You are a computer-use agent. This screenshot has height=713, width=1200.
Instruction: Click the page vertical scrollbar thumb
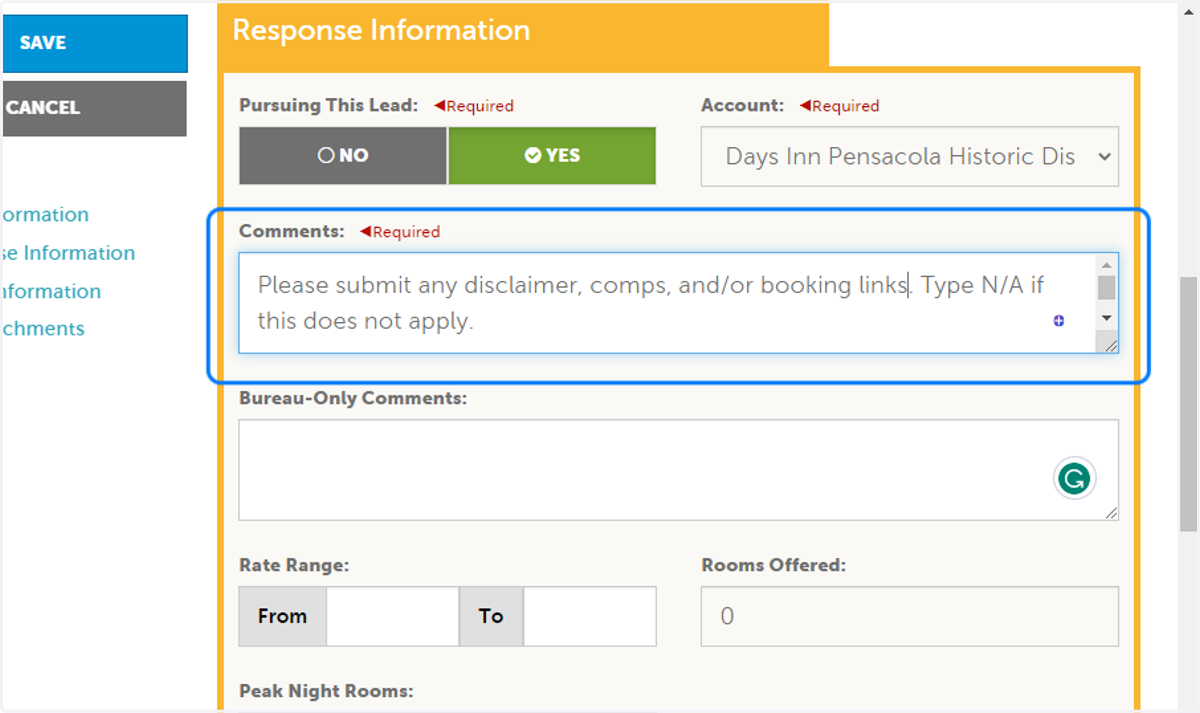1189,405
